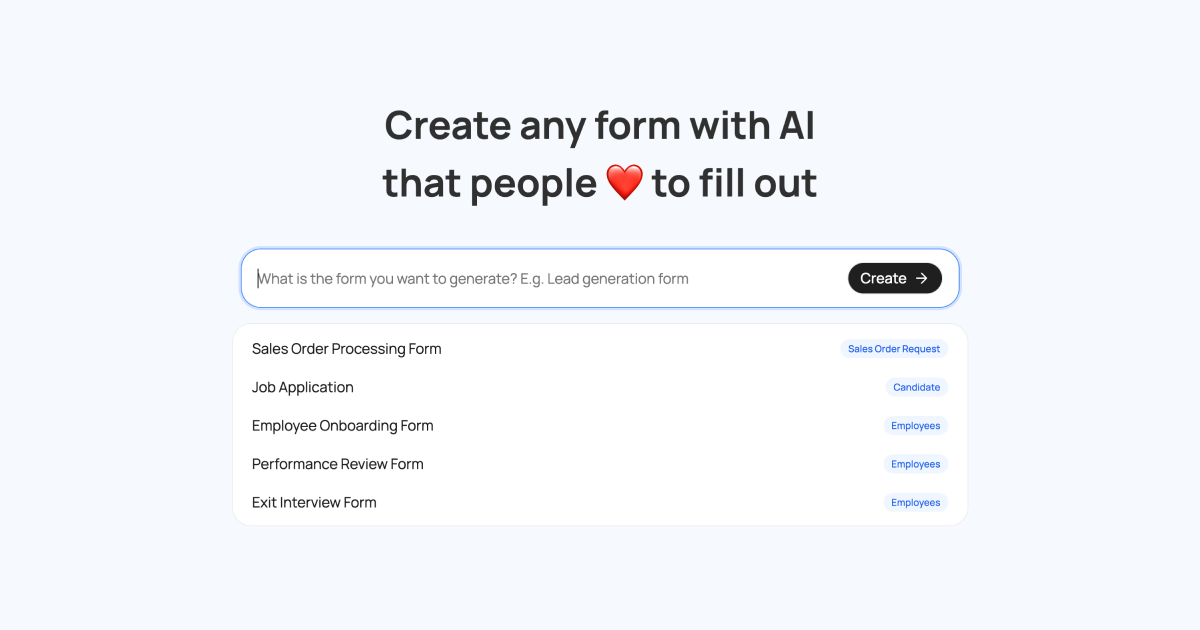The image size is (1200, 630).
Task: Click Employees tag beside Exit Interview Form
Action: (915, 503)
